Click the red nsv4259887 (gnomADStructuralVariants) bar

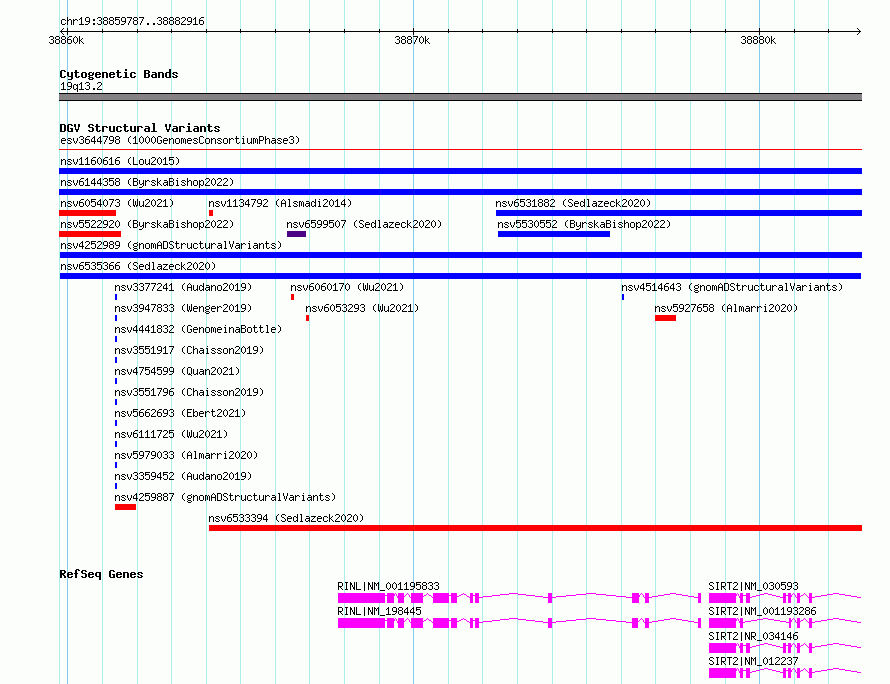125,507
